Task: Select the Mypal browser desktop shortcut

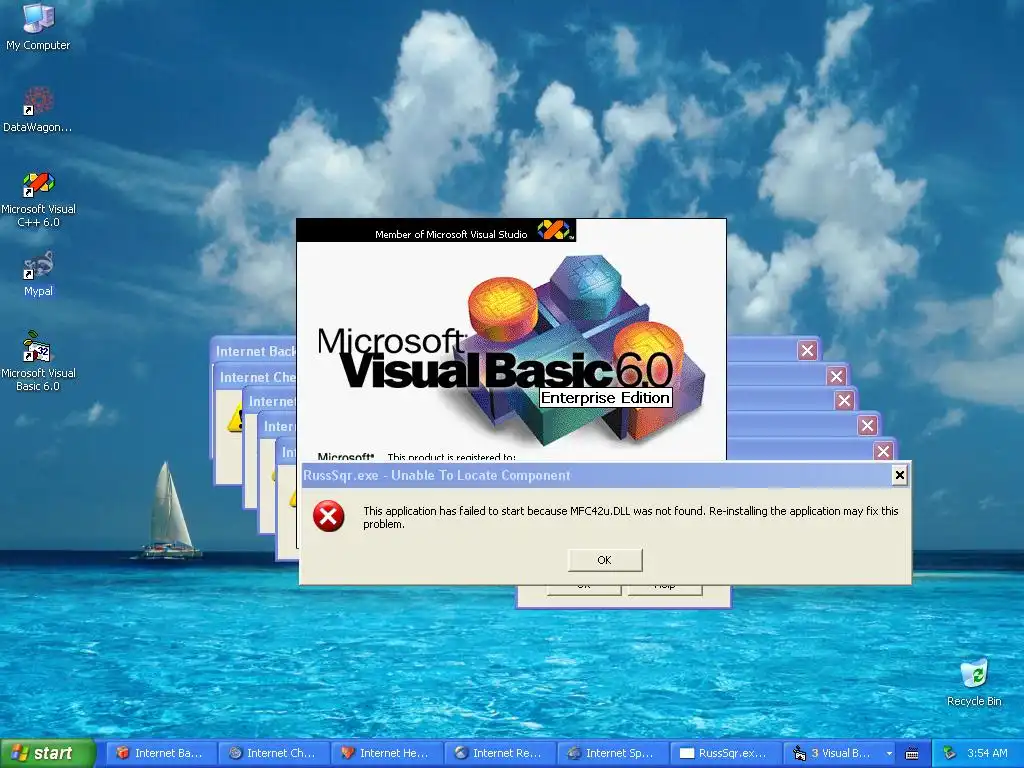Action: (x=38, y=274)
